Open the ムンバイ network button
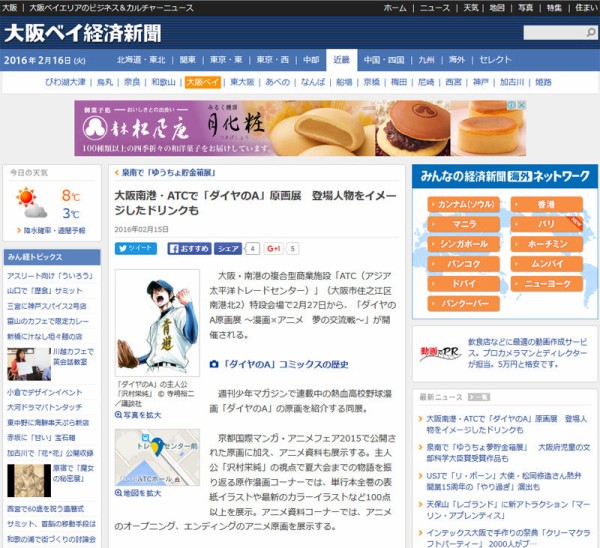Image resolution: width=600 pixels, height=548 pixels. coord(546,264)
